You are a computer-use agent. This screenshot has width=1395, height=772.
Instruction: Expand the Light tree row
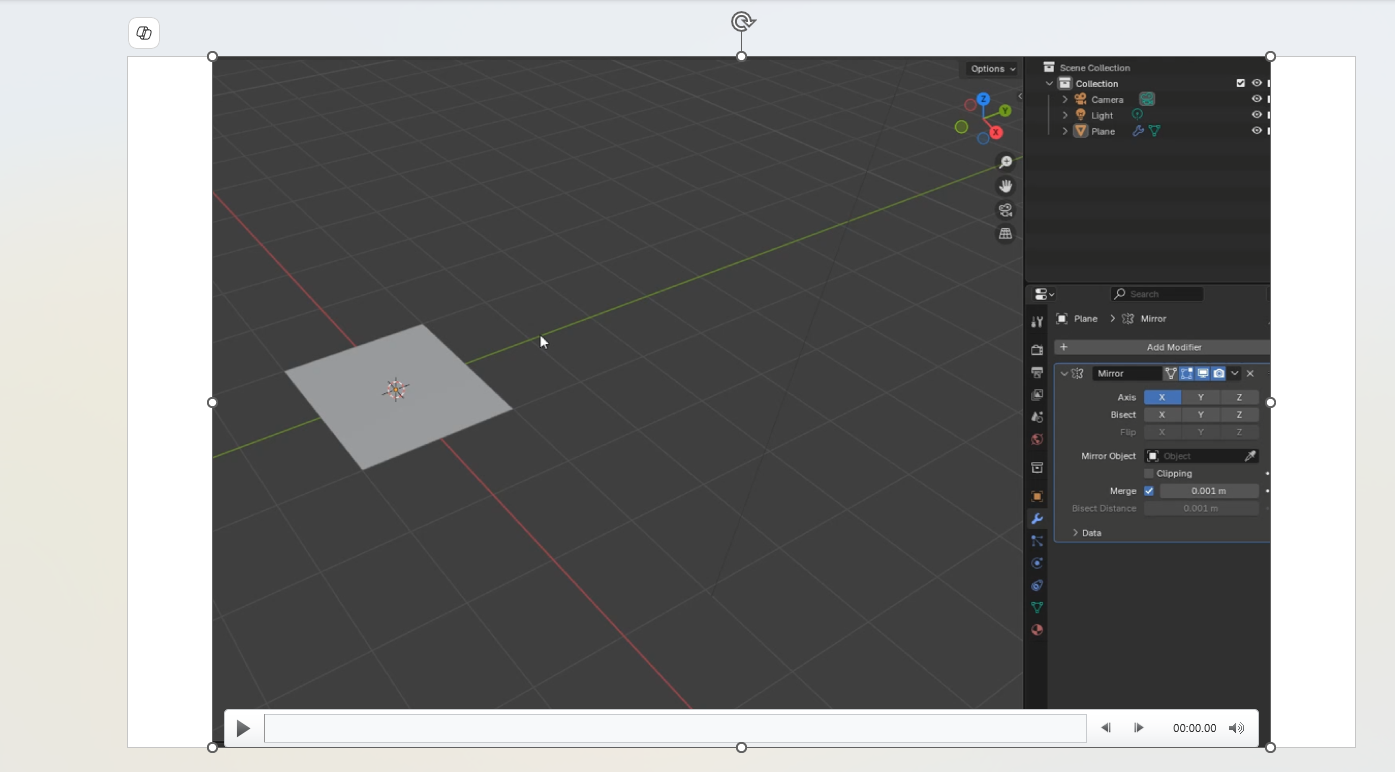click(x=1065, y=115)
